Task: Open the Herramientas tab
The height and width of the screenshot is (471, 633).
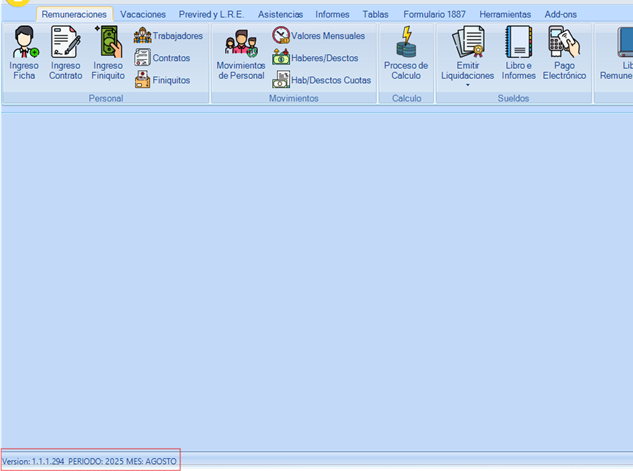Action: [x=505, y=15]
